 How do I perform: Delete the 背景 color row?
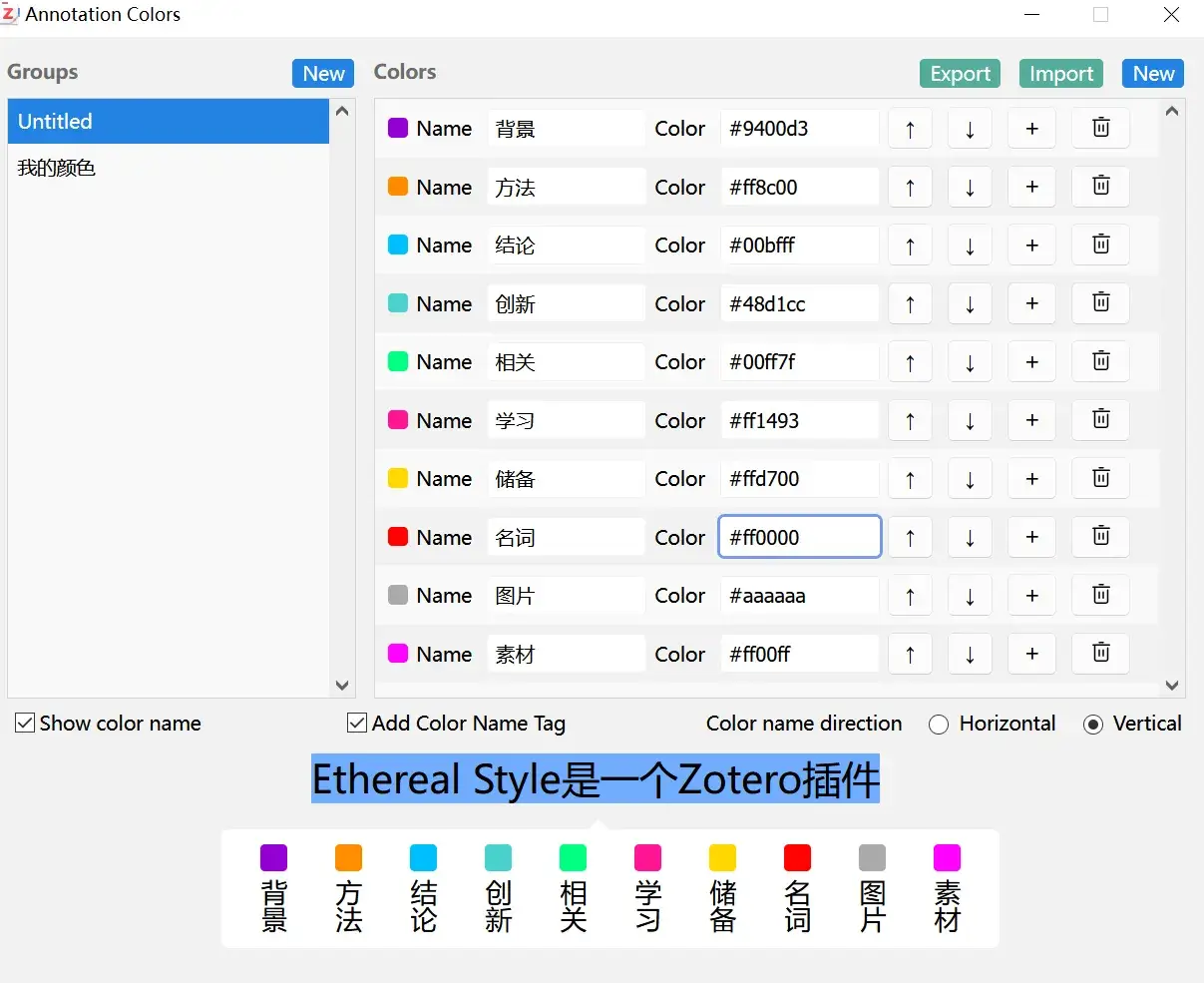tap(1100, 128)
